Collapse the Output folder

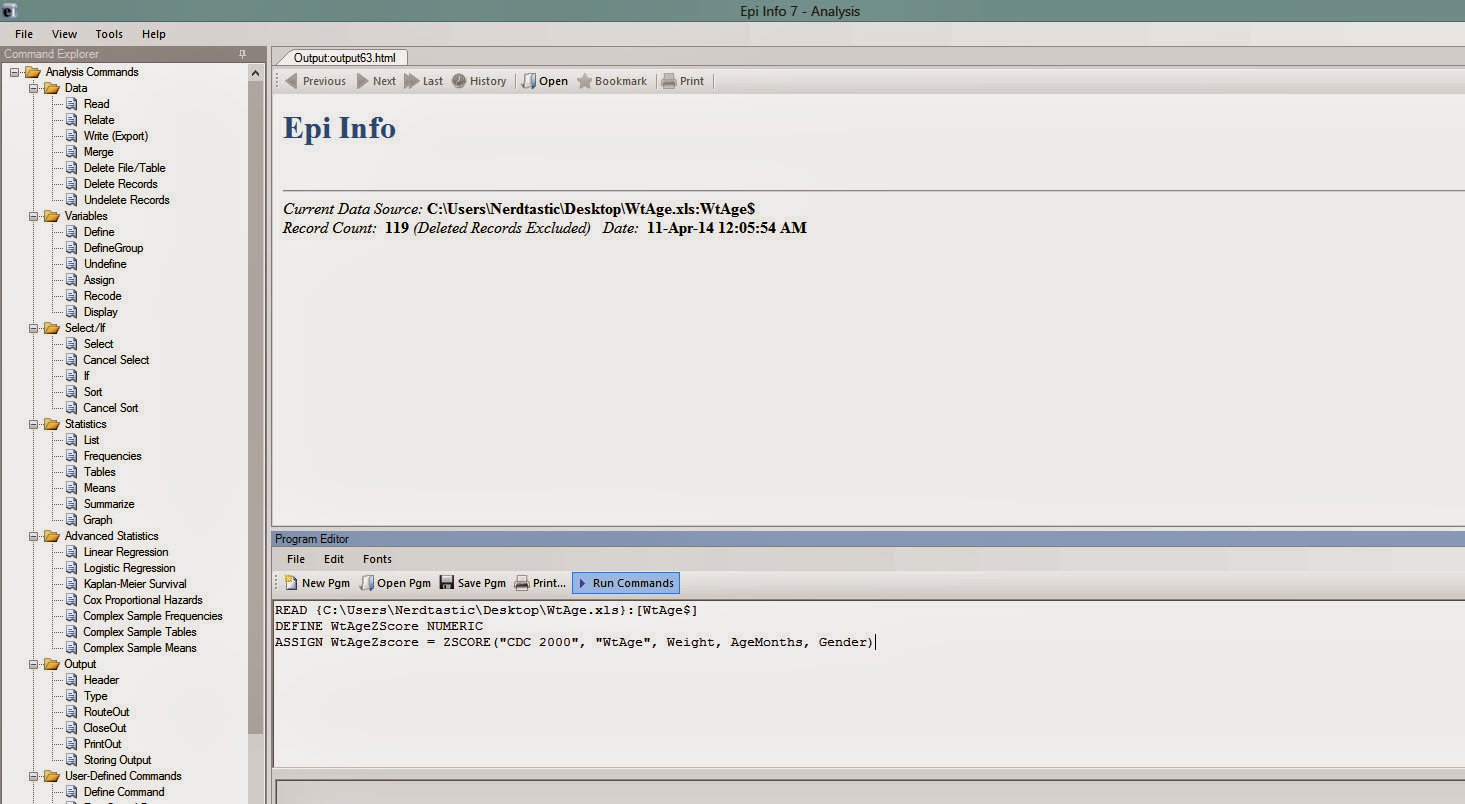click(34, 664)
